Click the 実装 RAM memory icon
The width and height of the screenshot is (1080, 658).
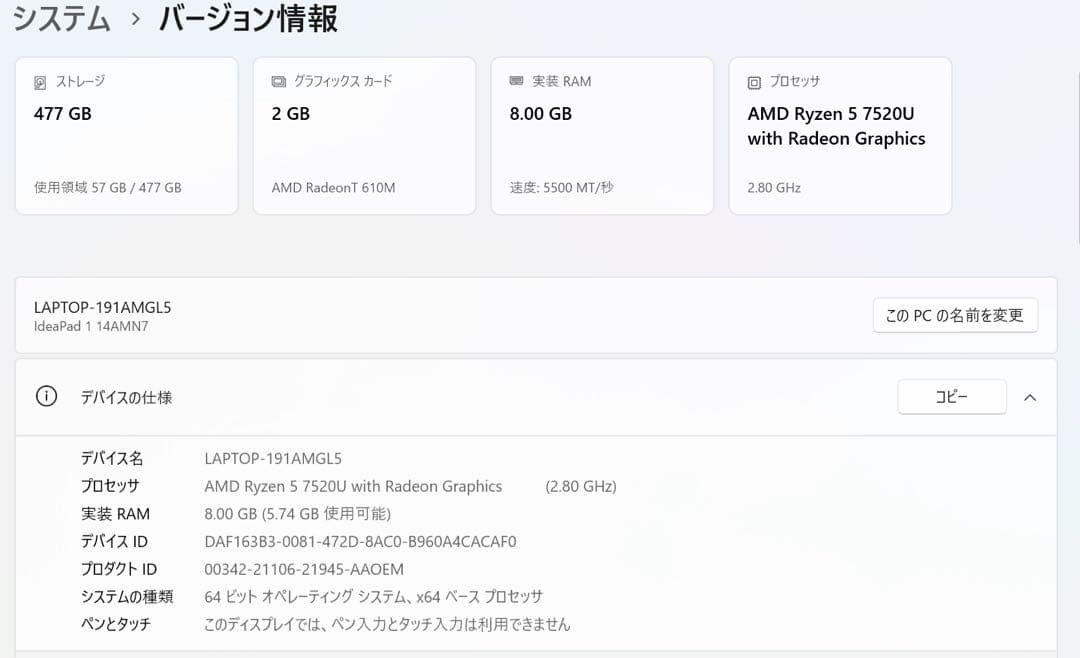tap(516, 81)
